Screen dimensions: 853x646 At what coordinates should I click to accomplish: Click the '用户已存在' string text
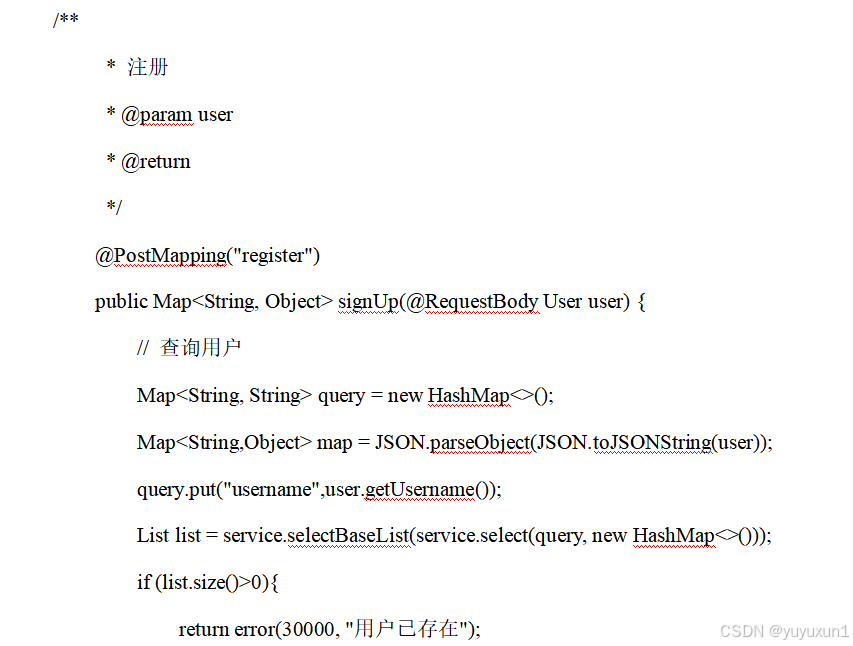(406, 629)
